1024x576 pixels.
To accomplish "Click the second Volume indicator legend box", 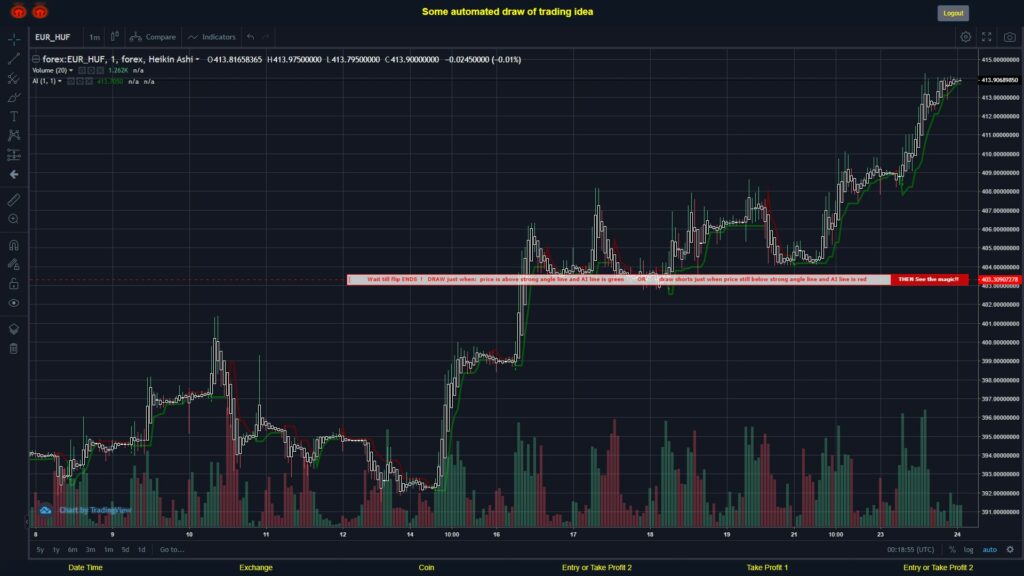I will pos(91,71).
